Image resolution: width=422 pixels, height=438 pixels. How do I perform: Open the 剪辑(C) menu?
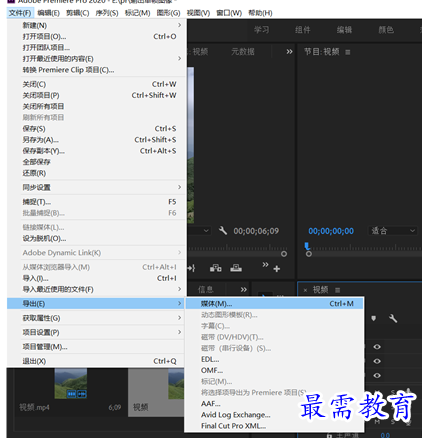(x=77, y=13)
